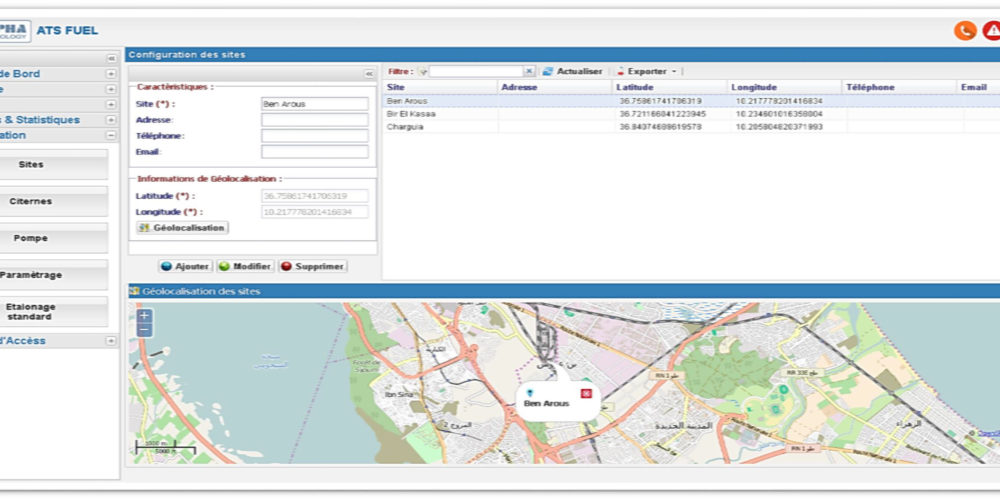Click the Modifier button
Image resolution: width=1000 pixels, height=500 pixels.
(x=245, y=267)
